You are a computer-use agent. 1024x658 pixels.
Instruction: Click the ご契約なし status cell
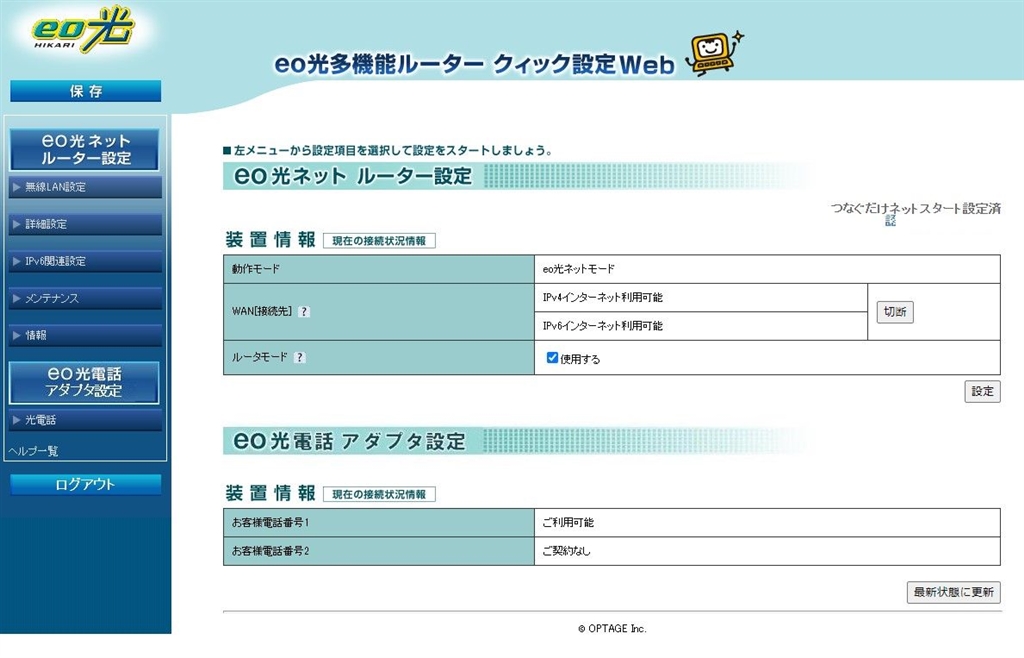coord(767,552)
